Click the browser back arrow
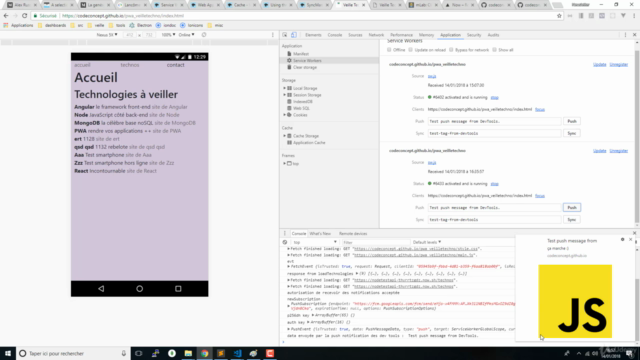 [x=6, y=16]
